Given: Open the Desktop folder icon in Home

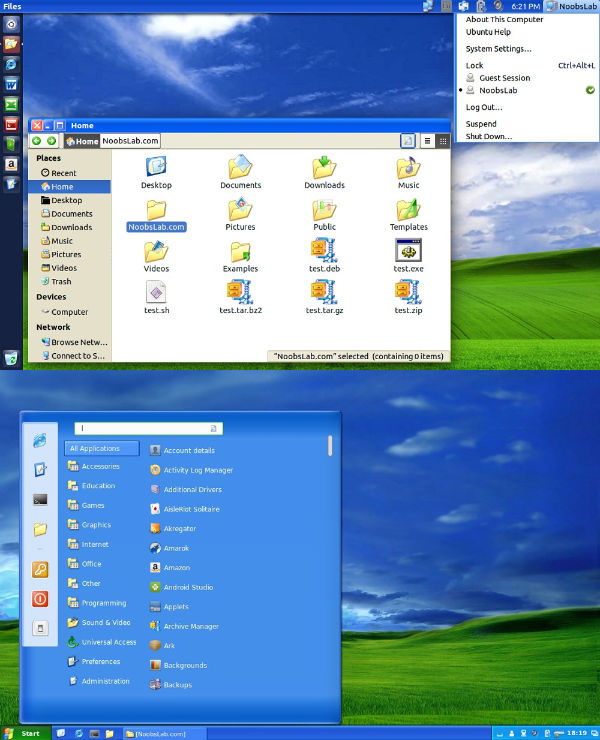Looking at the screenshot, I should tap(156, 166).
